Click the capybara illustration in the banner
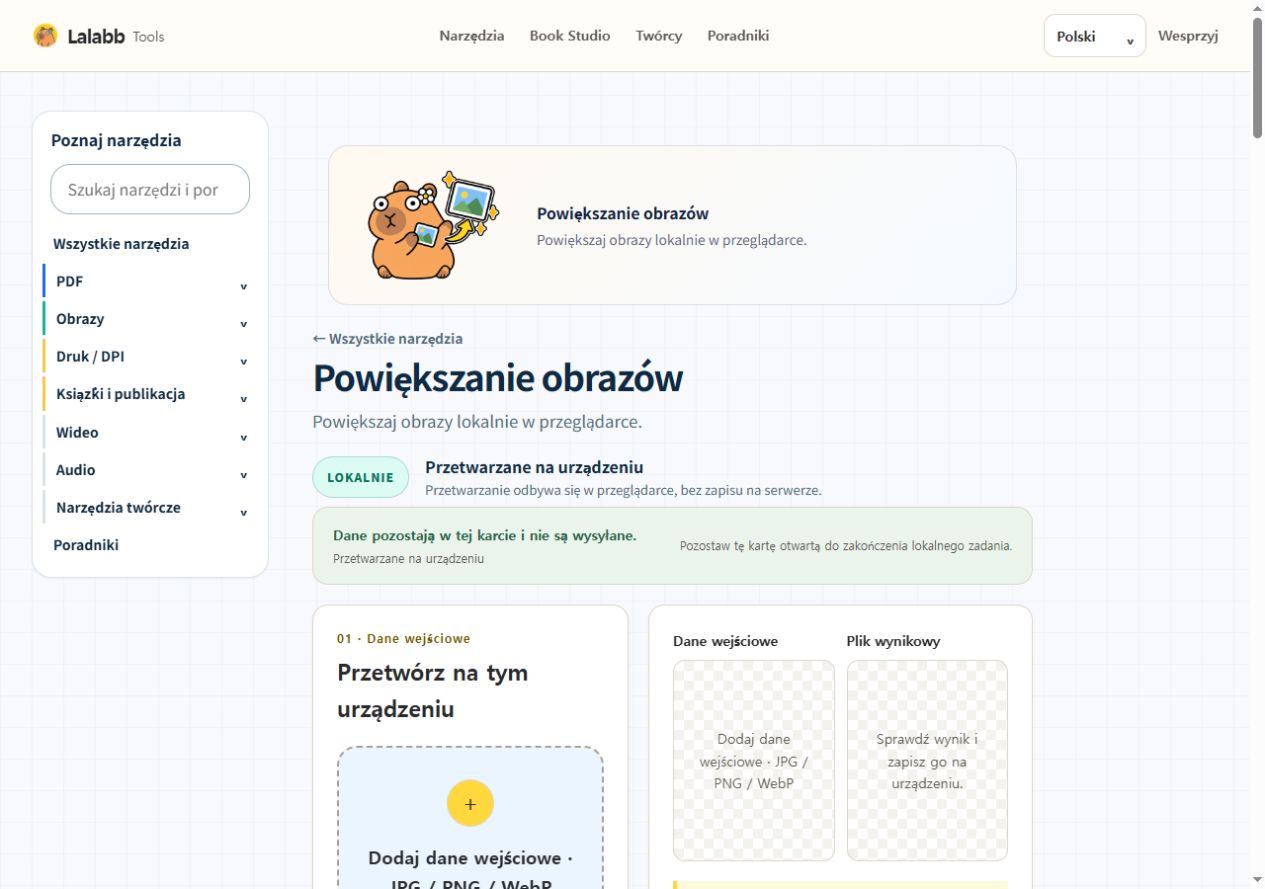Viewport: 1265px width, 889px height. pyautogui.click(x=431, y=224)
